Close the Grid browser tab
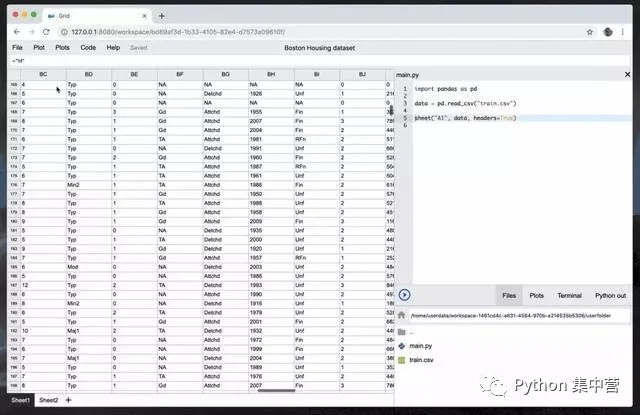Screen dimensions: 640x415 coord(144,16)
